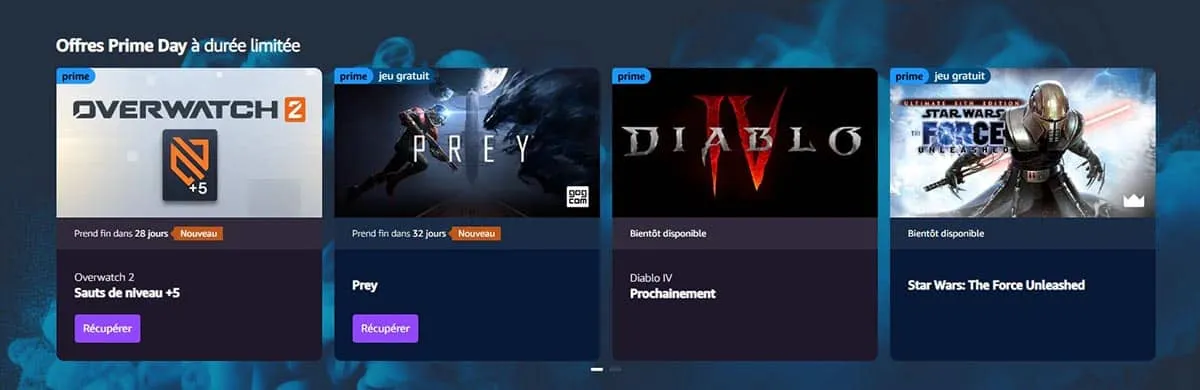Click 'Offres Prime Day à durée limitée' heading
Screen dimensions: 1200x390
point(178,46)
